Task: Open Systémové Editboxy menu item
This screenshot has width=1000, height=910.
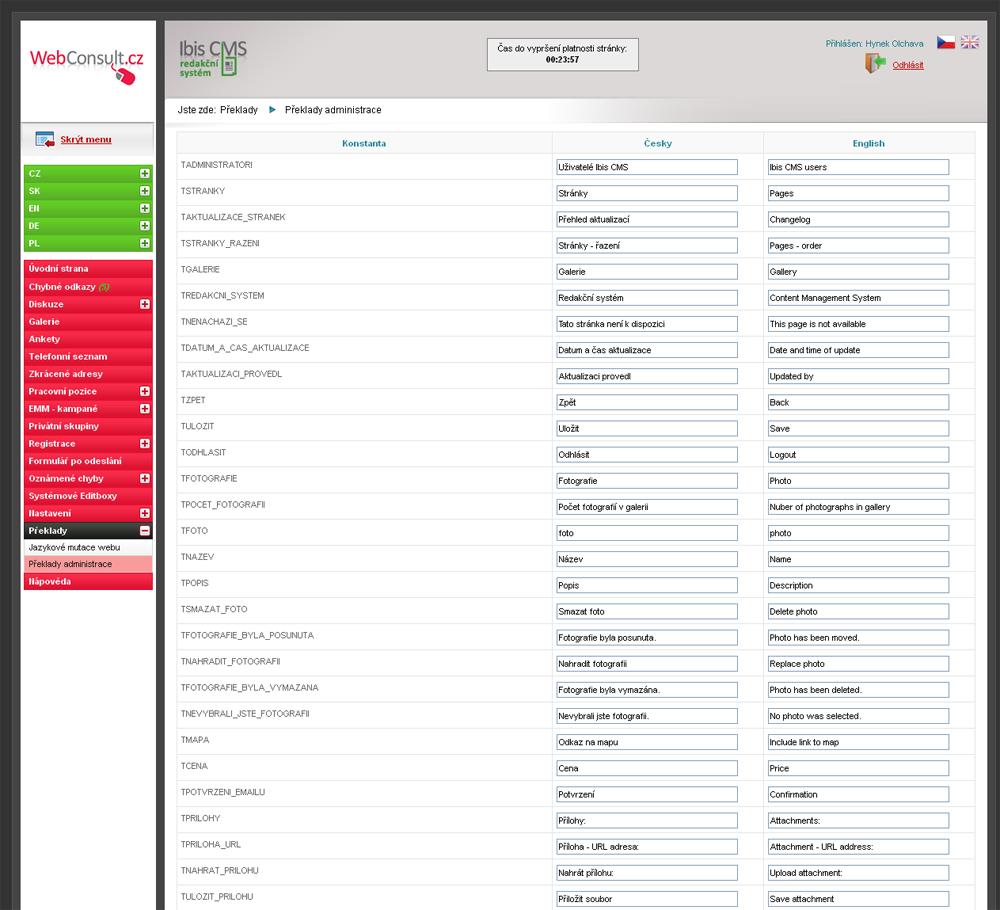Action: click(x=88, y=495)
